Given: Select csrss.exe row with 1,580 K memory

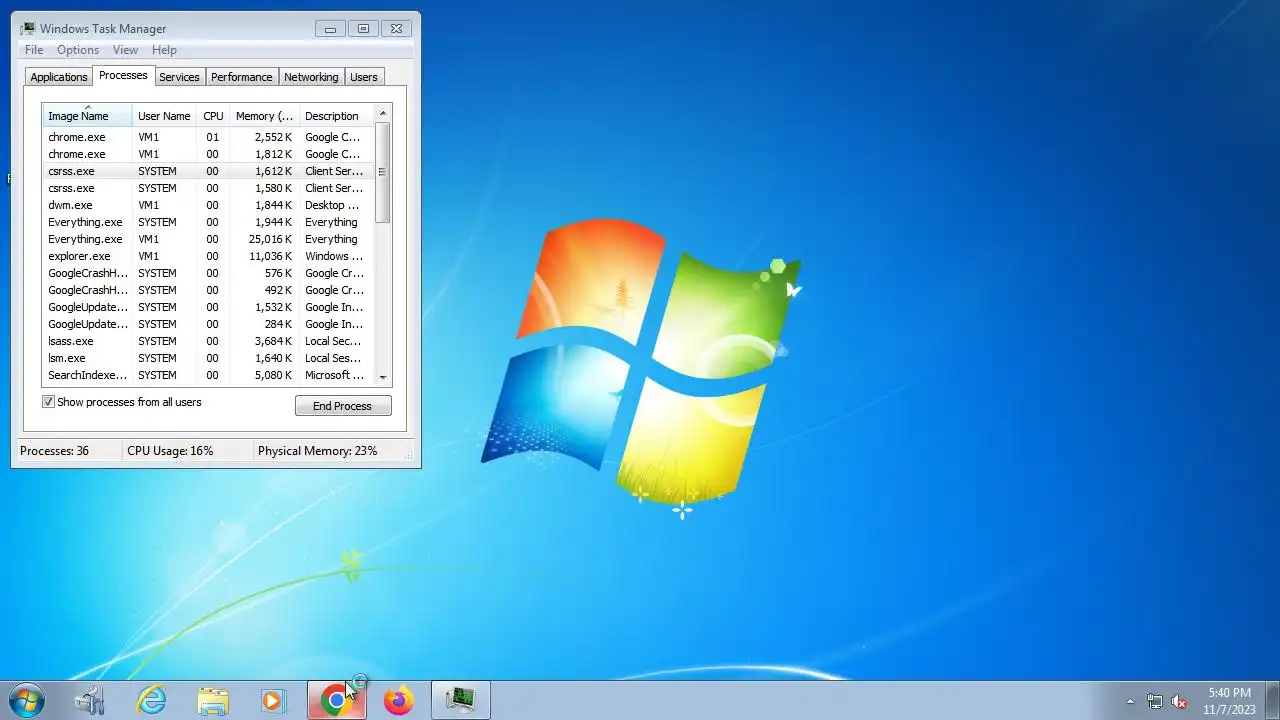Looking at the screenshot, I should (x=208, y=188).
